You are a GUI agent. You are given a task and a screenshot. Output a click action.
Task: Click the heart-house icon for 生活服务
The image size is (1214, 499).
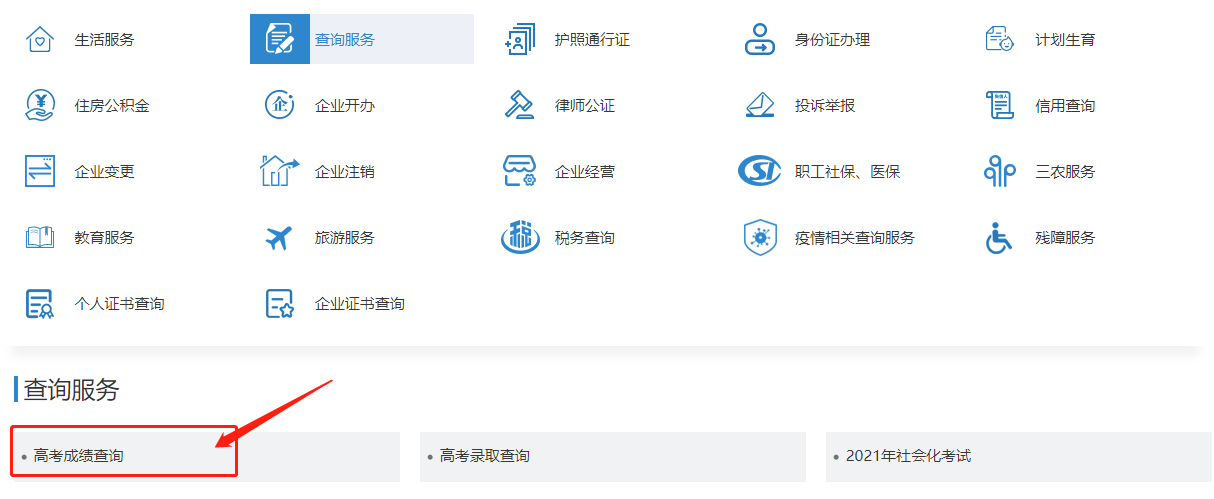[39, 40]
